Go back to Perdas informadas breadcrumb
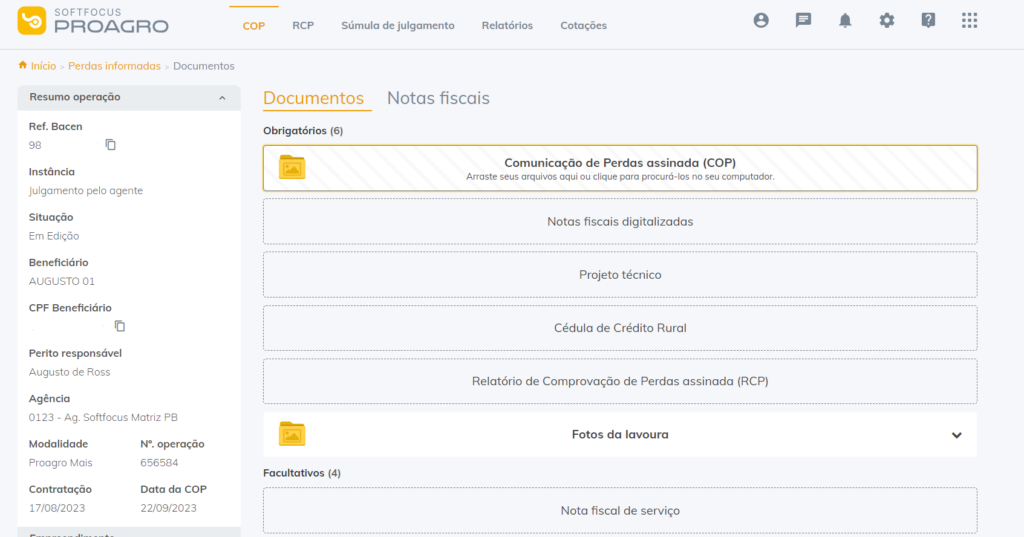The width and height of the screenshot is (1024, 537). coord(114,66)
